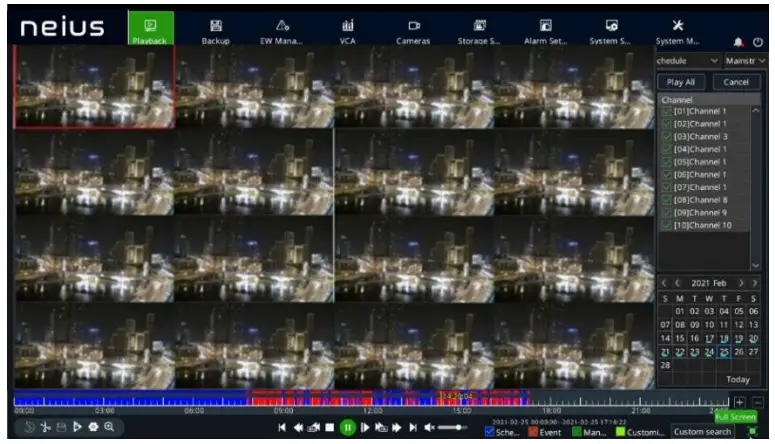Click the digital zoom magnifier icon
The image size is (775, 444).
pos(109,427)
